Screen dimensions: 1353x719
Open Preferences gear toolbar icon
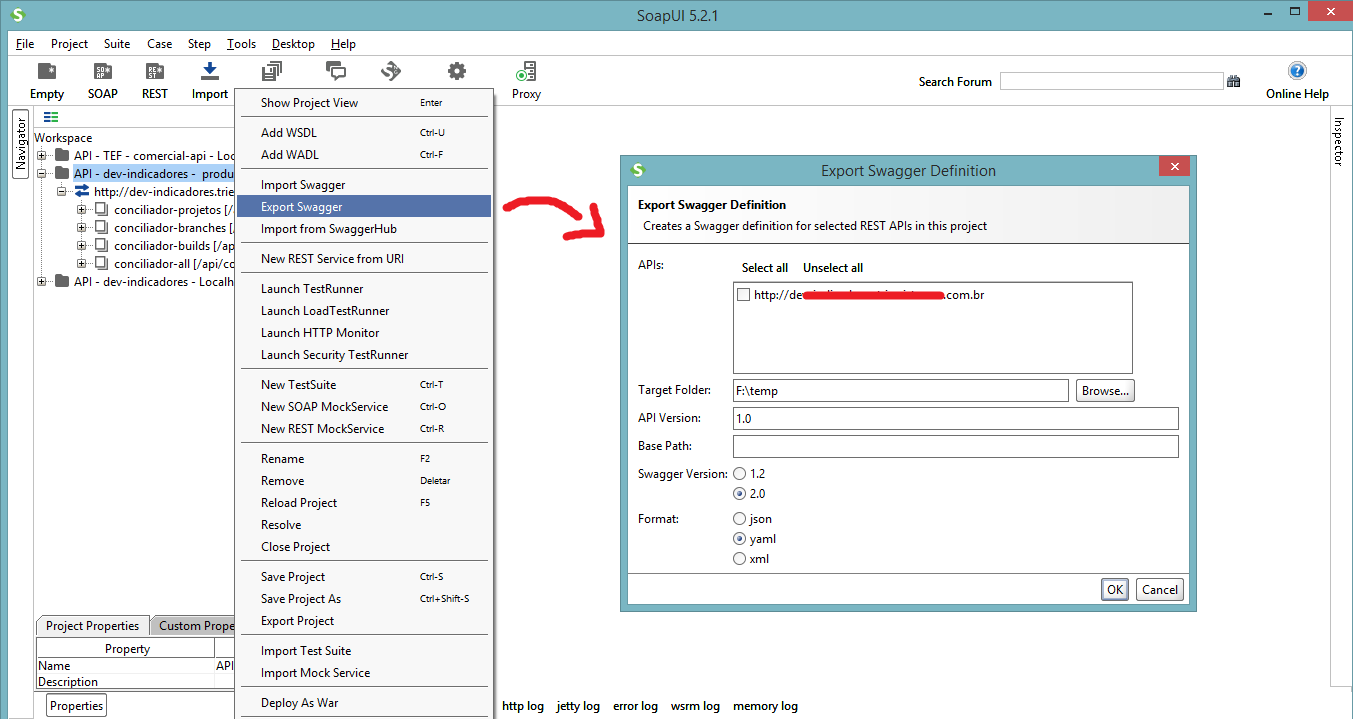click(457, 71)
